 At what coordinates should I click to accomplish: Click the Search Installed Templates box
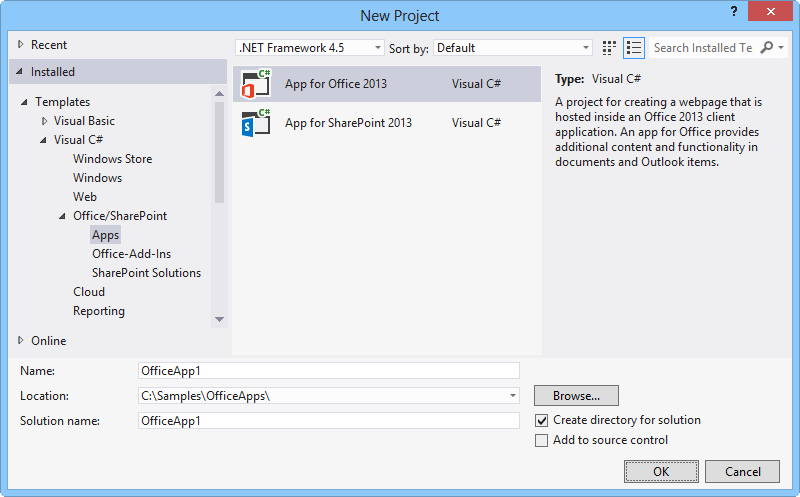point(704,47)
